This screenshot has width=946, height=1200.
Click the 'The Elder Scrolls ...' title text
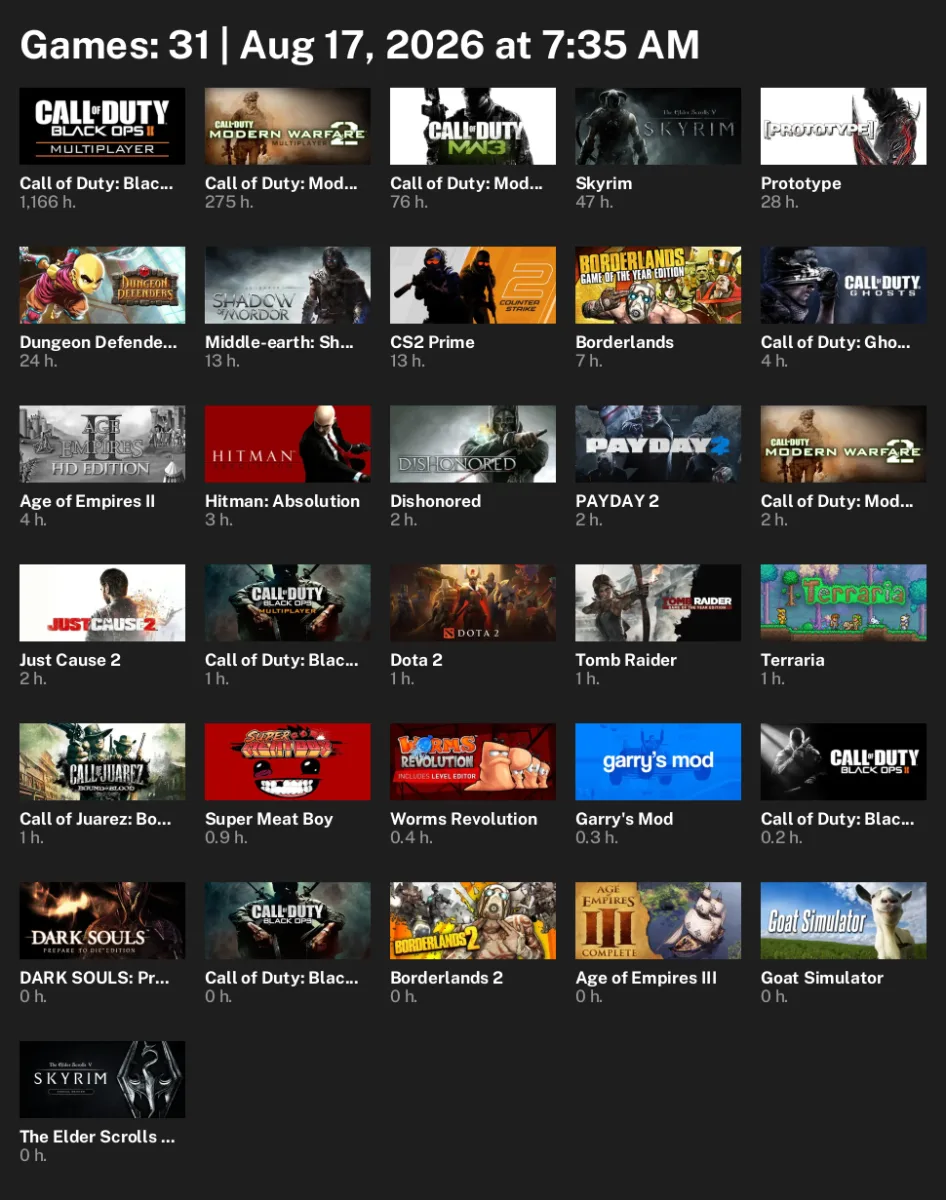tap(97, 1137)
